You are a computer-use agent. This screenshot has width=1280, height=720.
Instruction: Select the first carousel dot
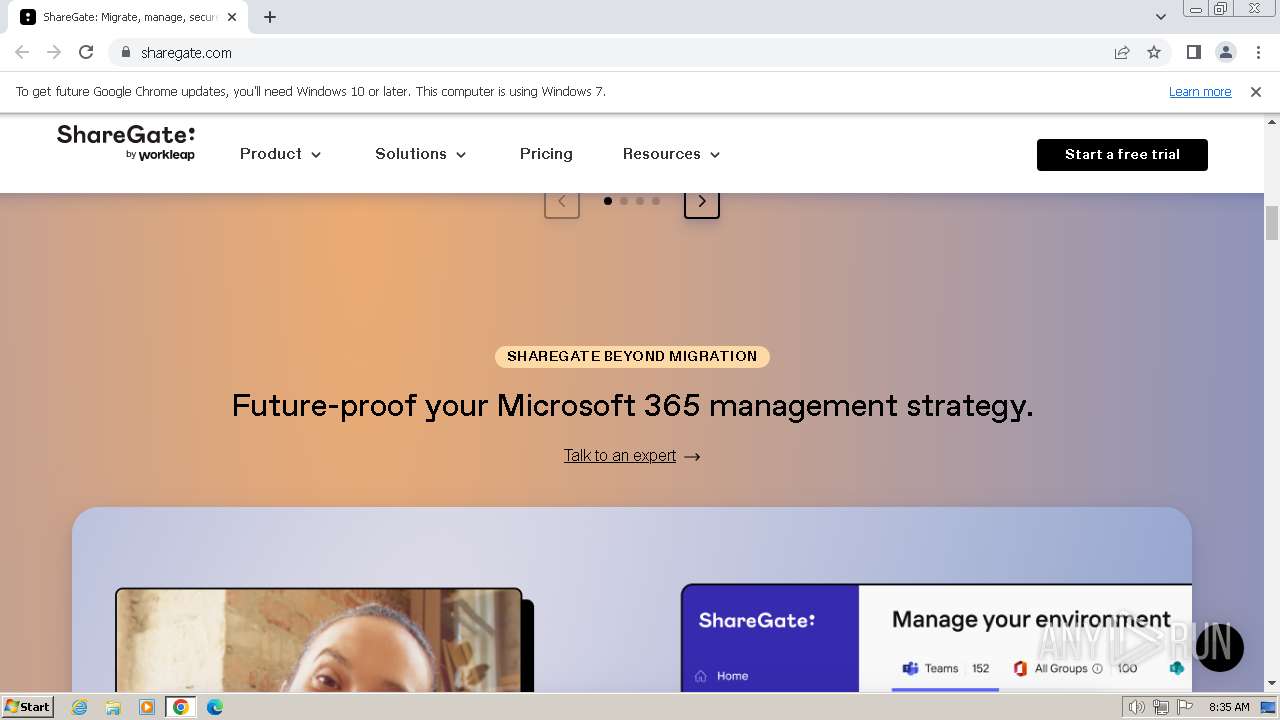click(x=608, y=201)
